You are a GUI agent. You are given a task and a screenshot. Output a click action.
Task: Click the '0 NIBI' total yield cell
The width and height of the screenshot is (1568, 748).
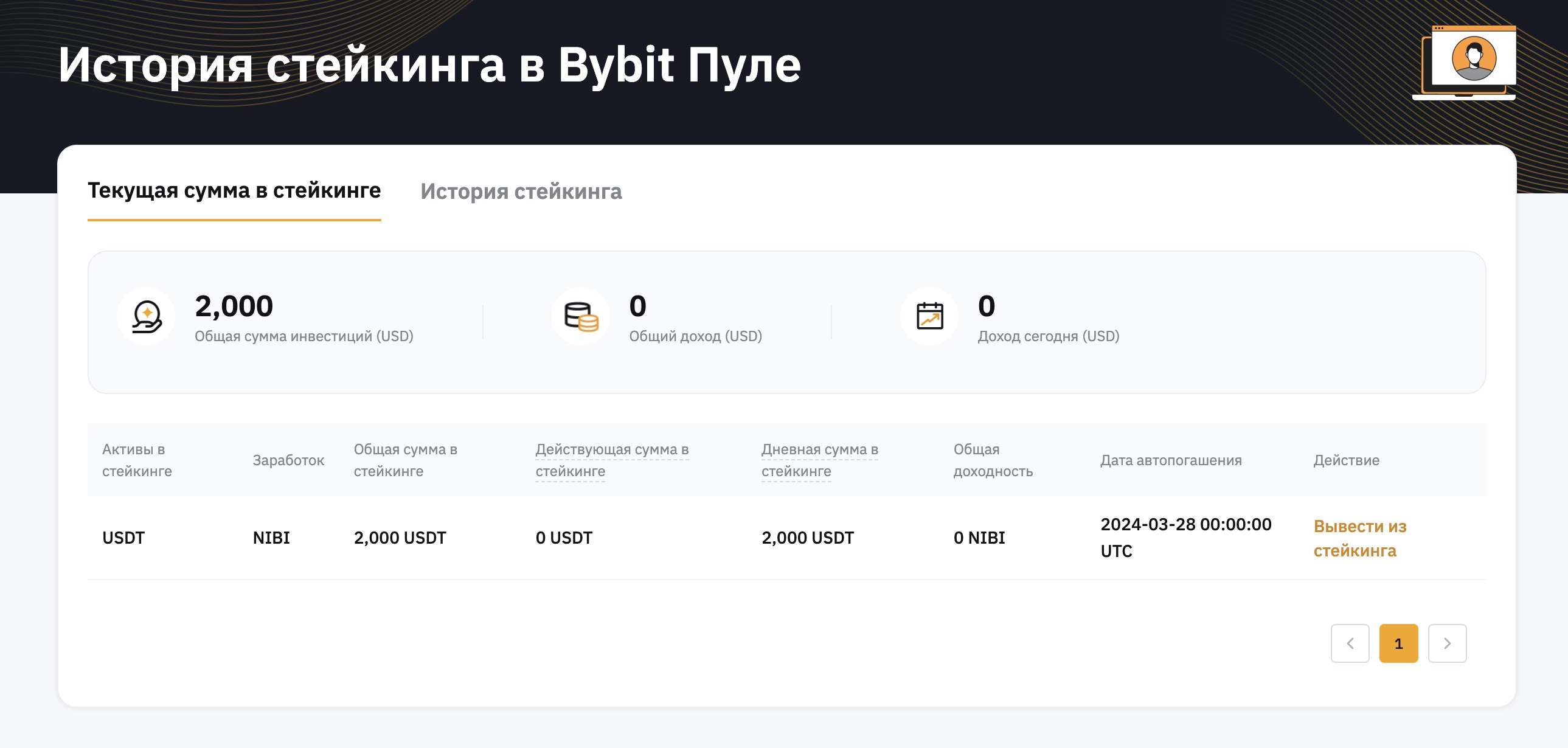click(979, 538)
